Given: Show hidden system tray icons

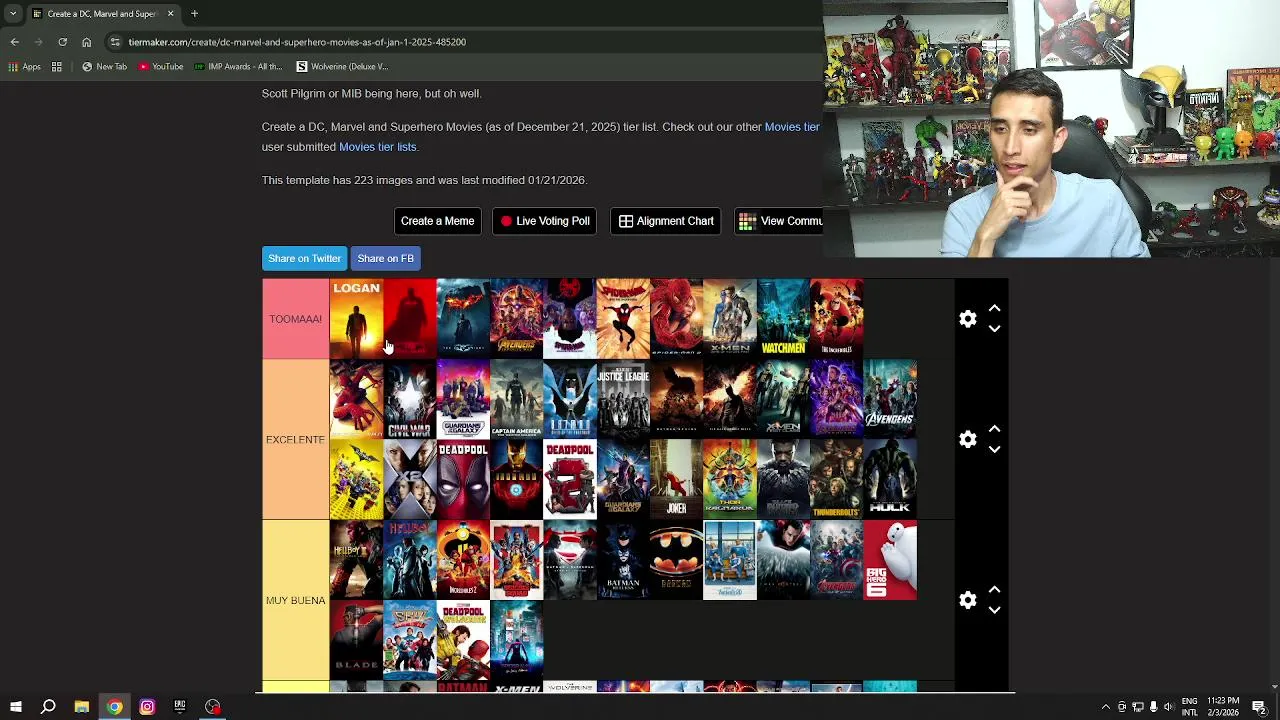Looking at the screenshot, I should 1105,707.
